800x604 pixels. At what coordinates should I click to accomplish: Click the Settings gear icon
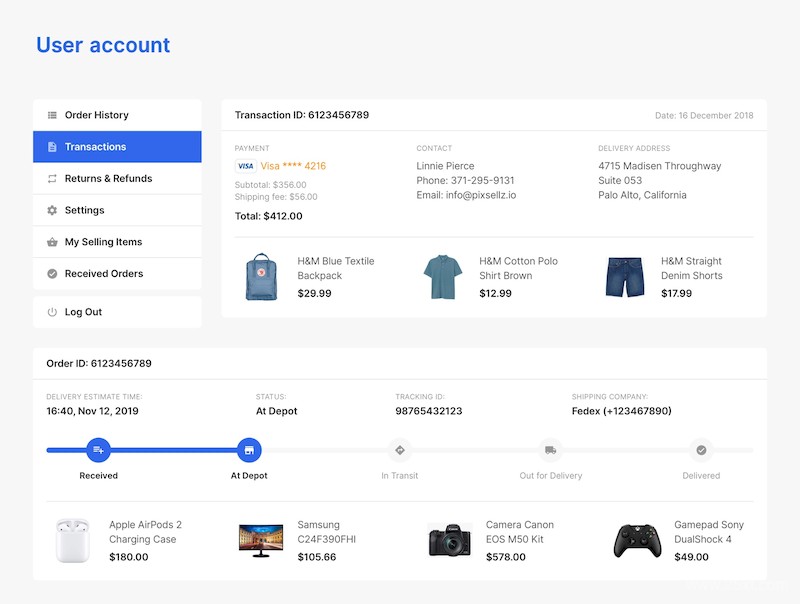pyautogui.click(x=52, y=210)
